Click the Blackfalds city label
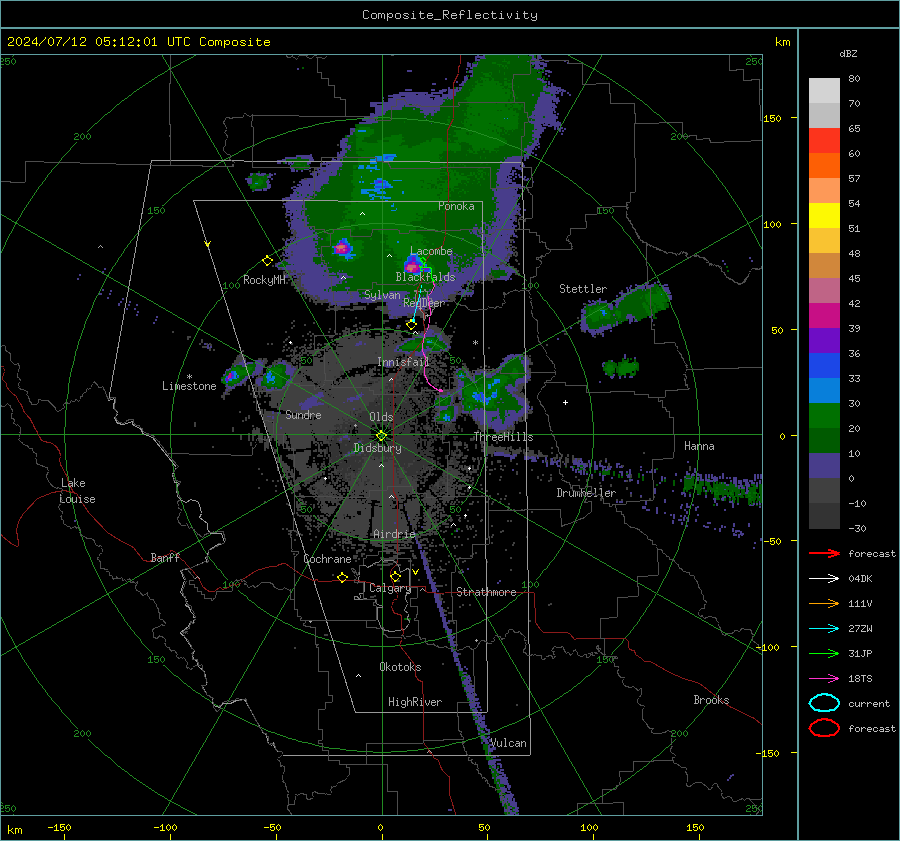 425,277
